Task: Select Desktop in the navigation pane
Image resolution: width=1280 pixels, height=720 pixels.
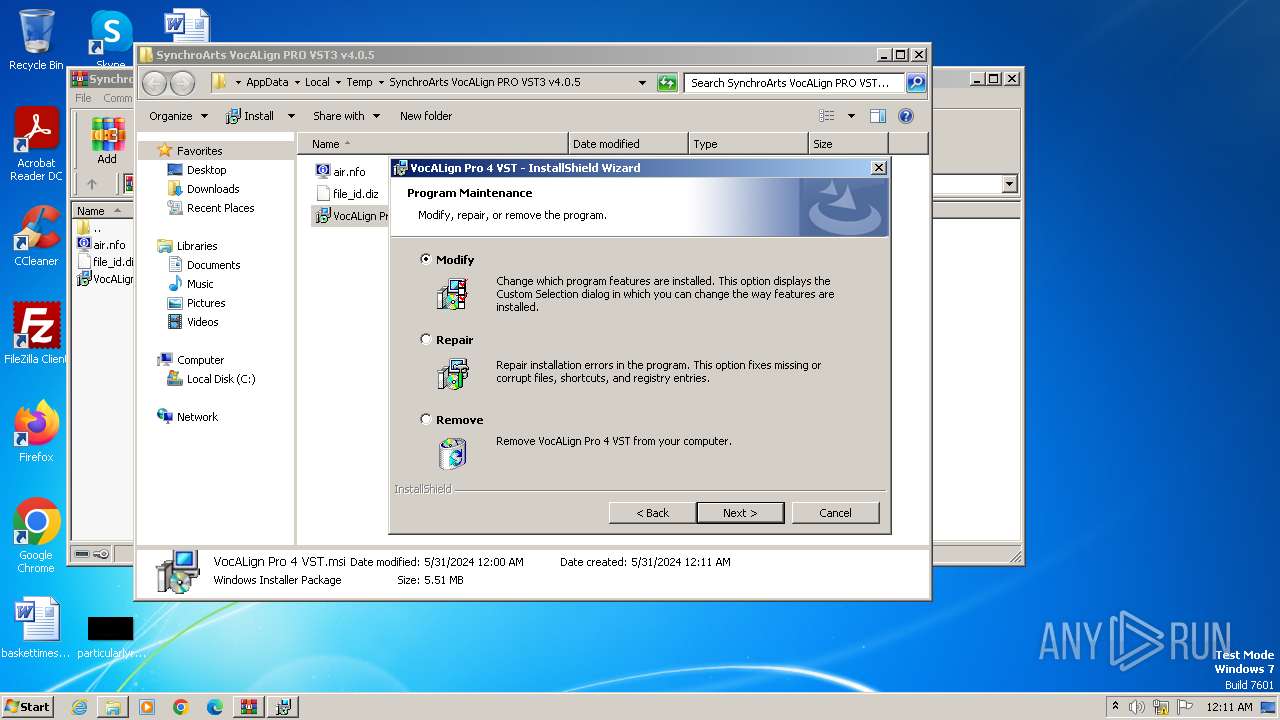Action: (206, 170)
